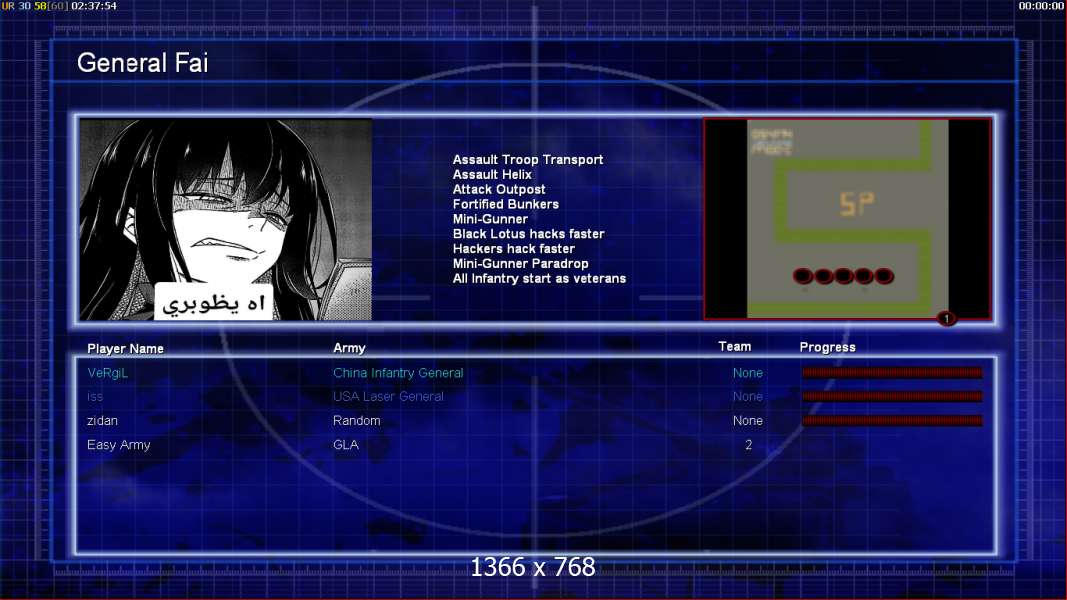
Task: Click 'USA Laser General' army text
Action: pos(388,397)
